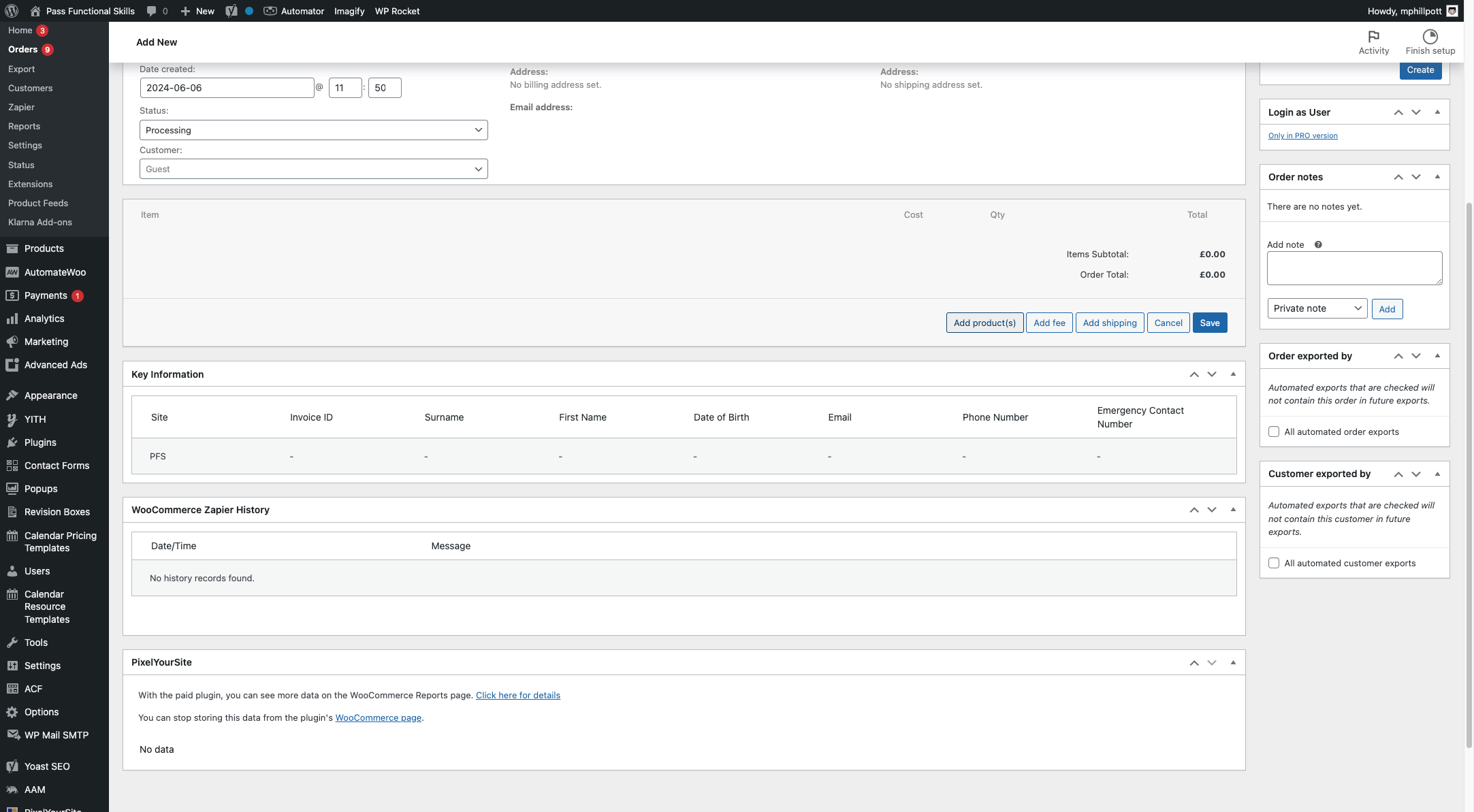
Task: Collapse the Login as User panel
Action: tap(1437, 112)
